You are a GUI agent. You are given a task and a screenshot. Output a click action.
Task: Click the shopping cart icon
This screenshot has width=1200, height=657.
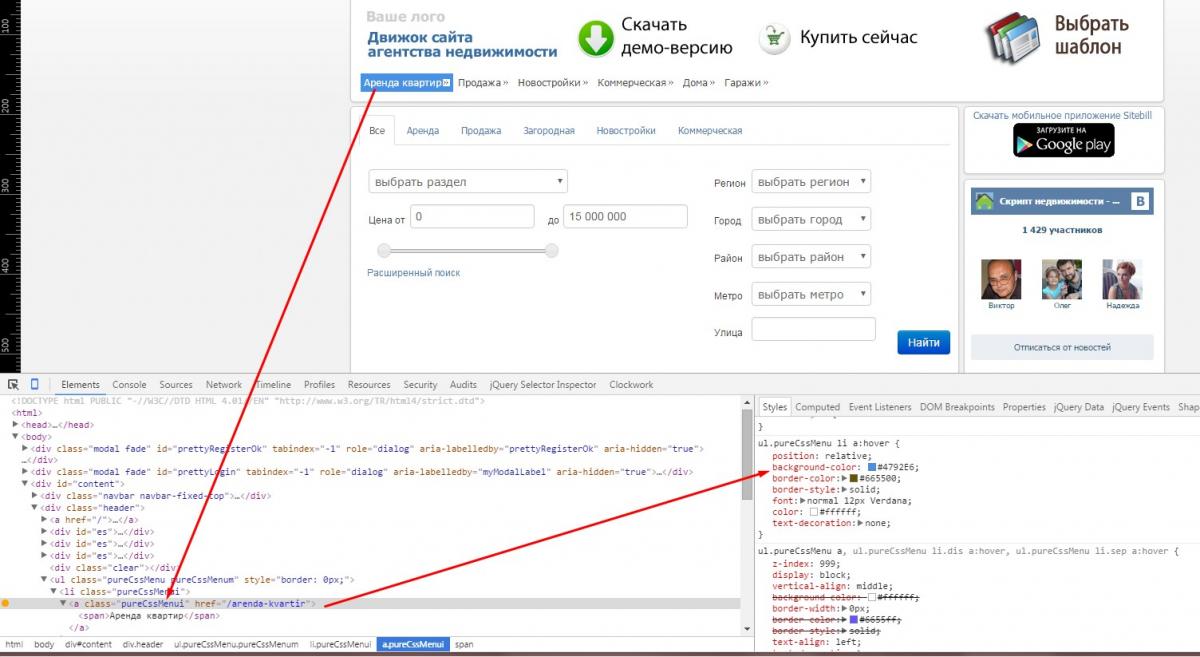[x=773, y=38]
